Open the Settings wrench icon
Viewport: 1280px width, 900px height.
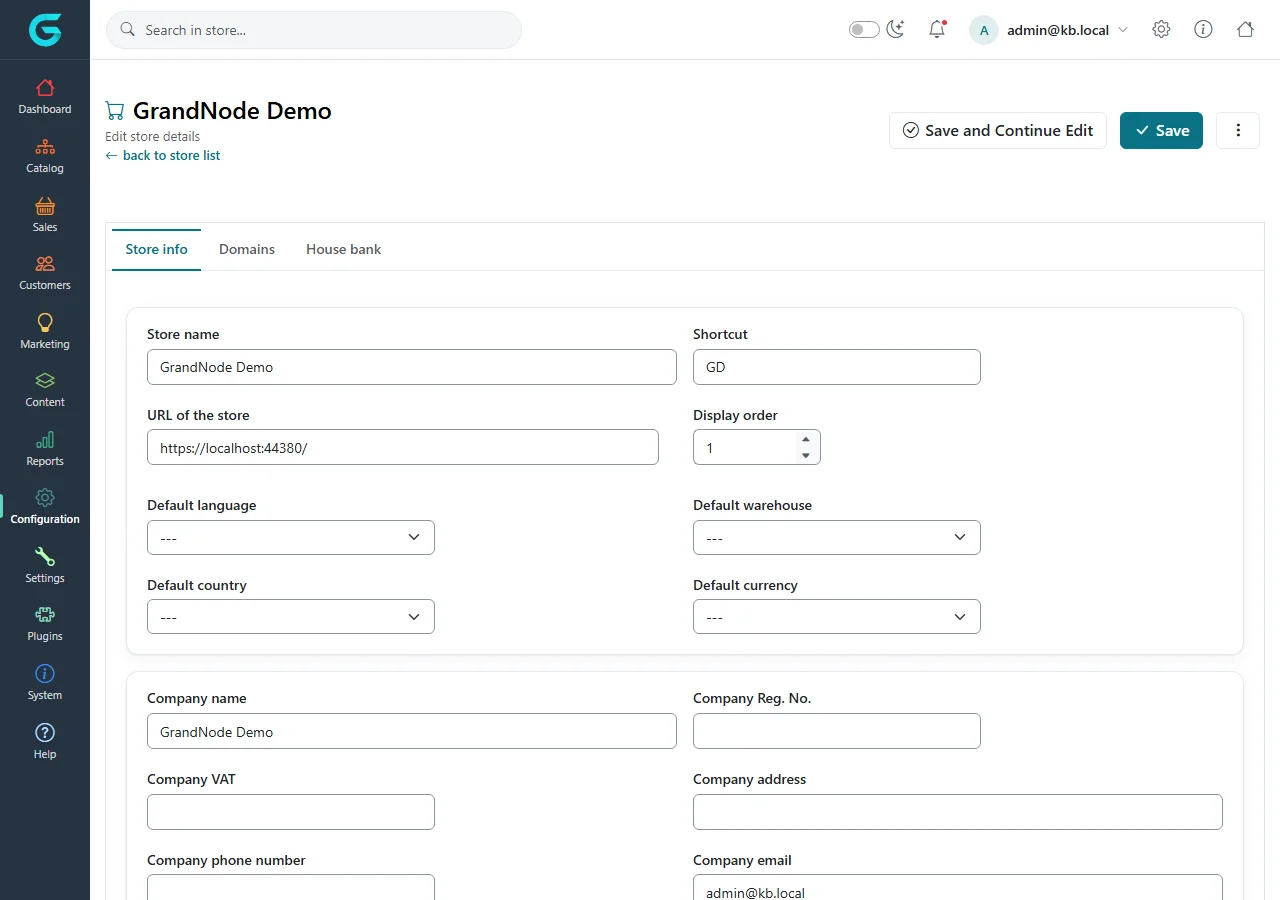click(45, 557)
